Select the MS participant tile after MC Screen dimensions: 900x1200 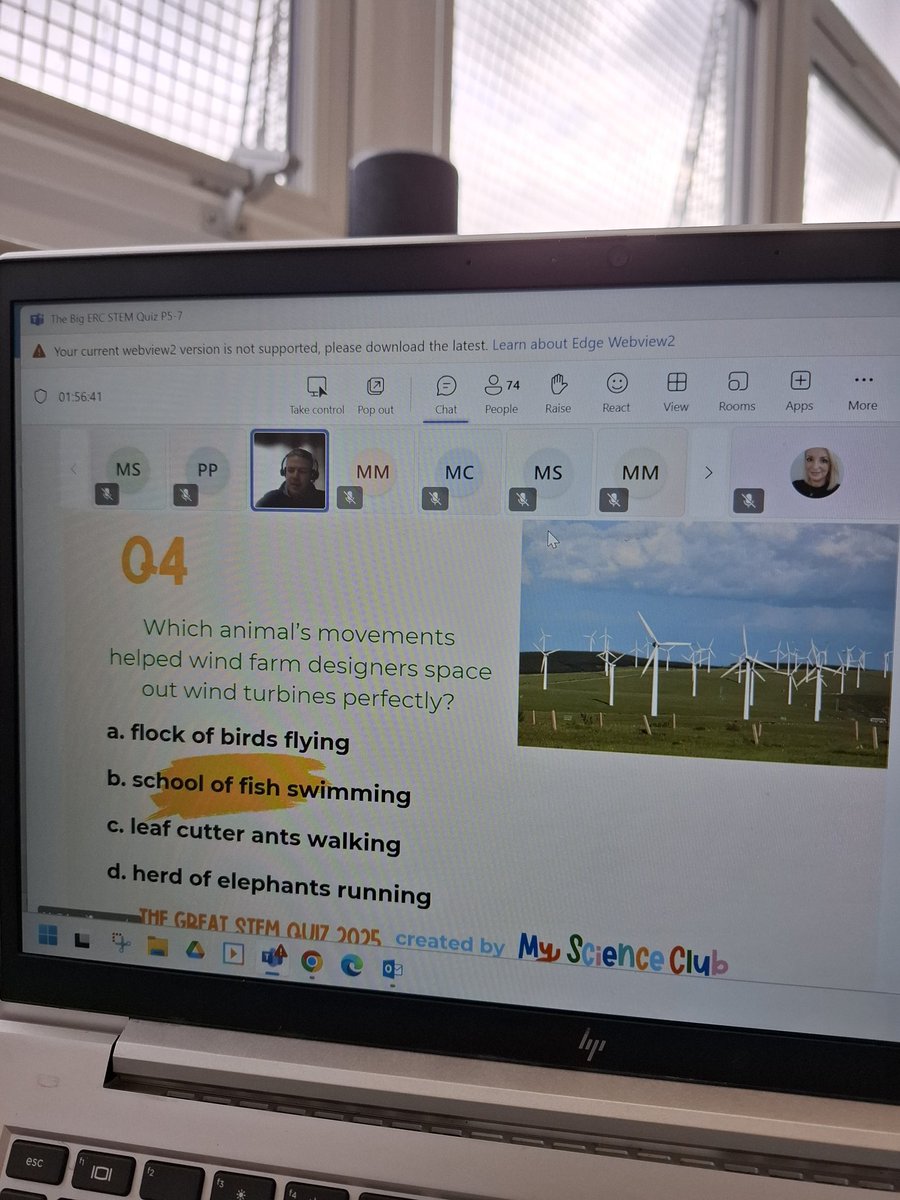(x=548, y=472)
